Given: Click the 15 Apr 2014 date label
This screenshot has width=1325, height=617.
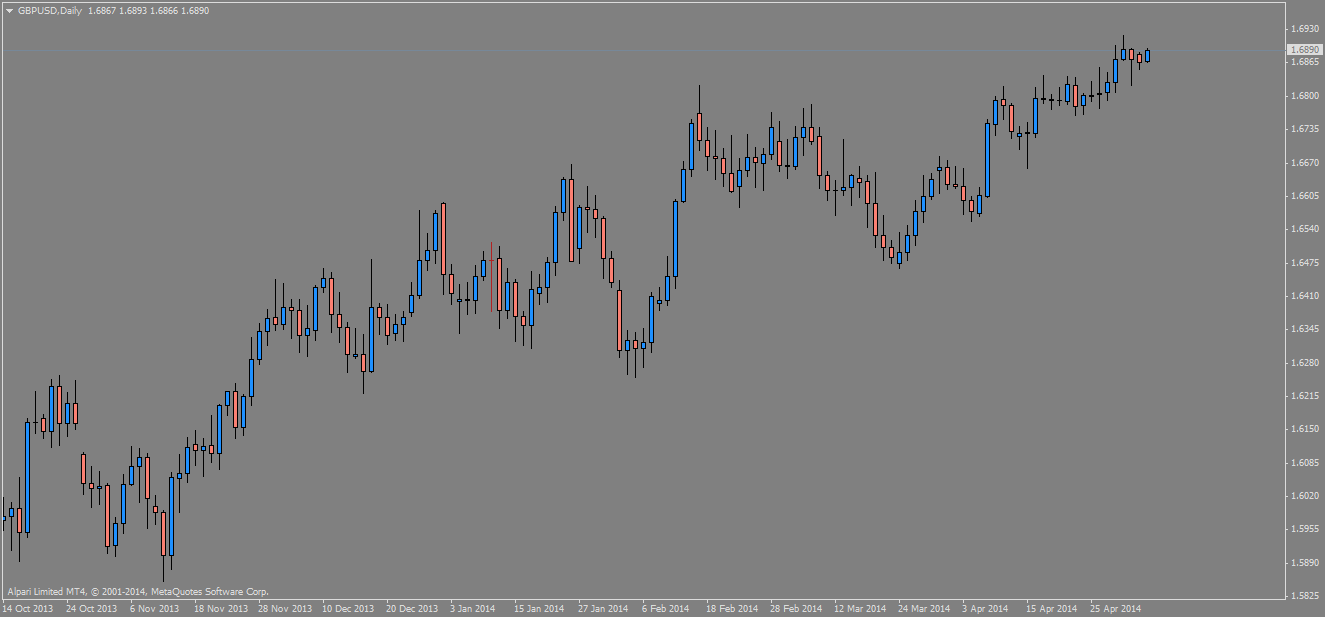Looking at the screenshot, I should pos(1051,608).
